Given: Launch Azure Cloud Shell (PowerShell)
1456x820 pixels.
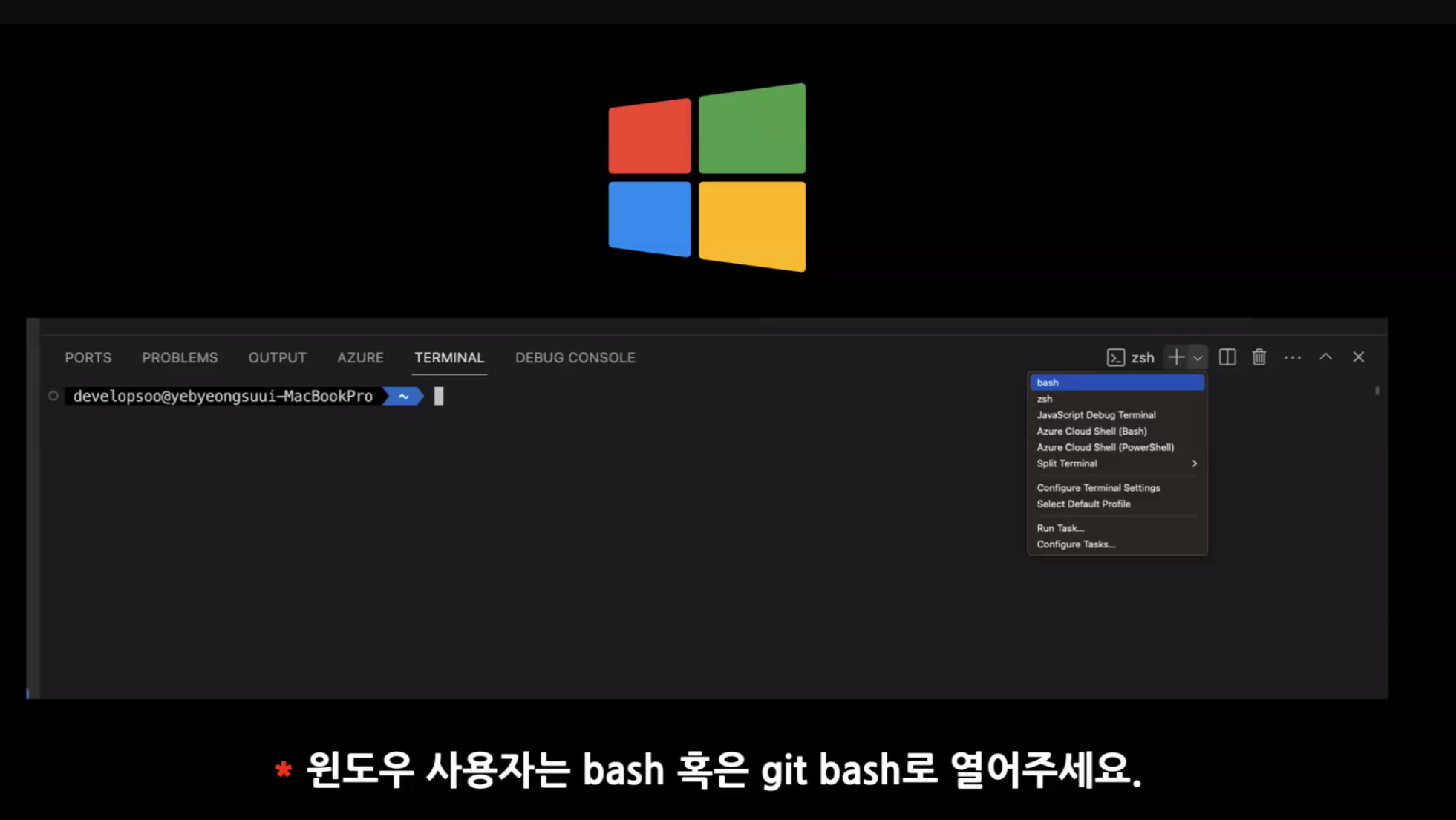Looking at the screenshot, I should (1105, 447).
